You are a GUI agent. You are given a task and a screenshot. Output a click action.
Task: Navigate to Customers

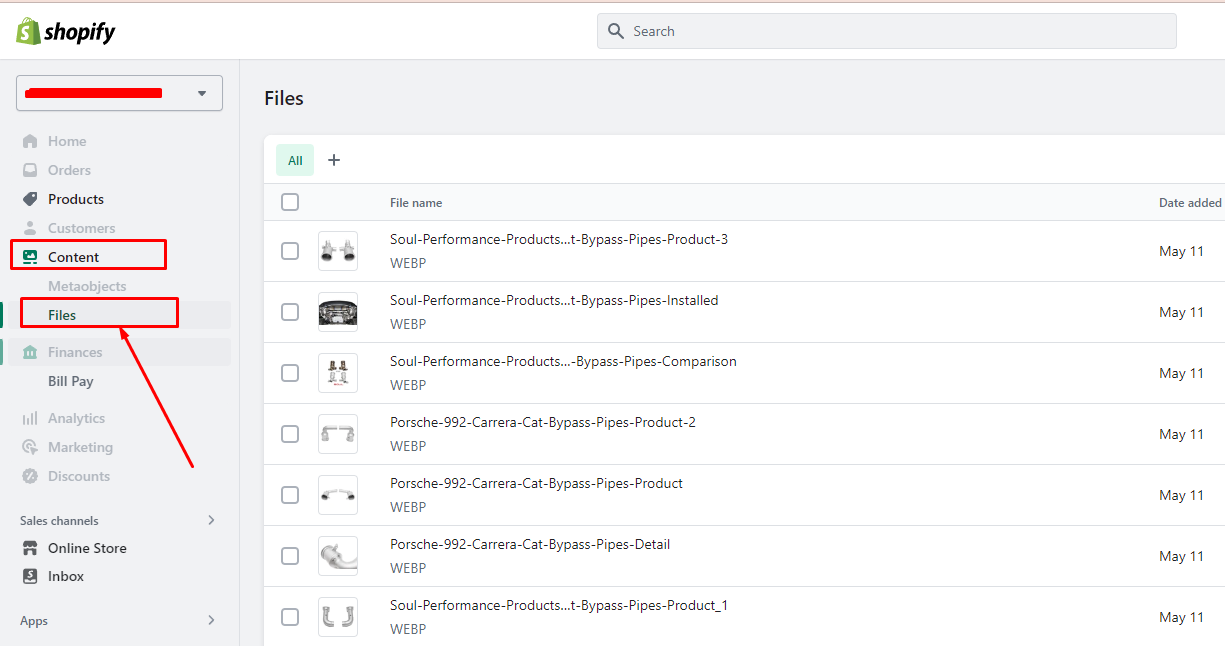pyautogui.click(x=81, y=228)
